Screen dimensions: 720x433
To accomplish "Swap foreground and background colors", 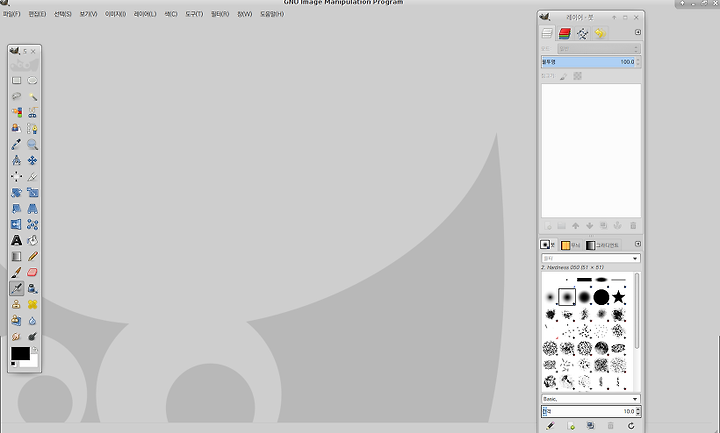I will coord(35,349).
